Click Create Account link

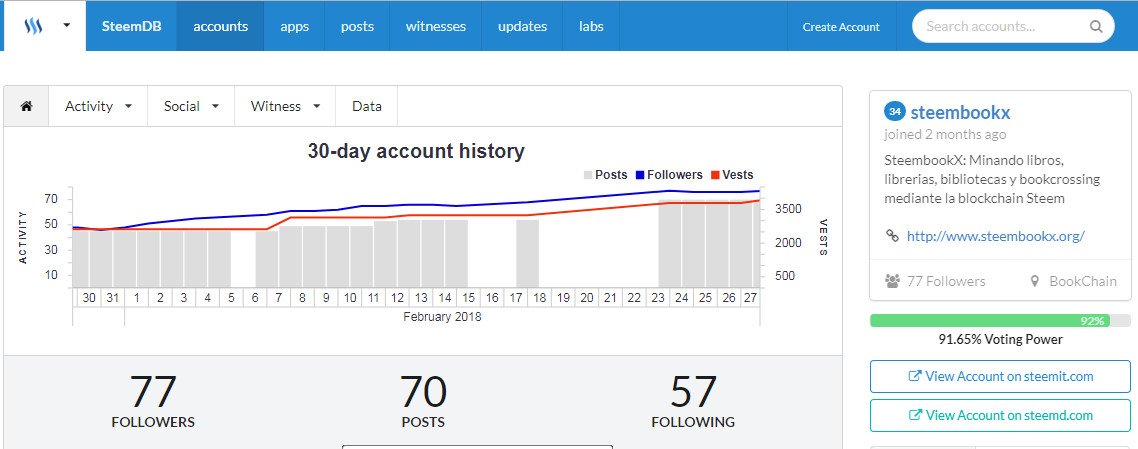(841, 27)
